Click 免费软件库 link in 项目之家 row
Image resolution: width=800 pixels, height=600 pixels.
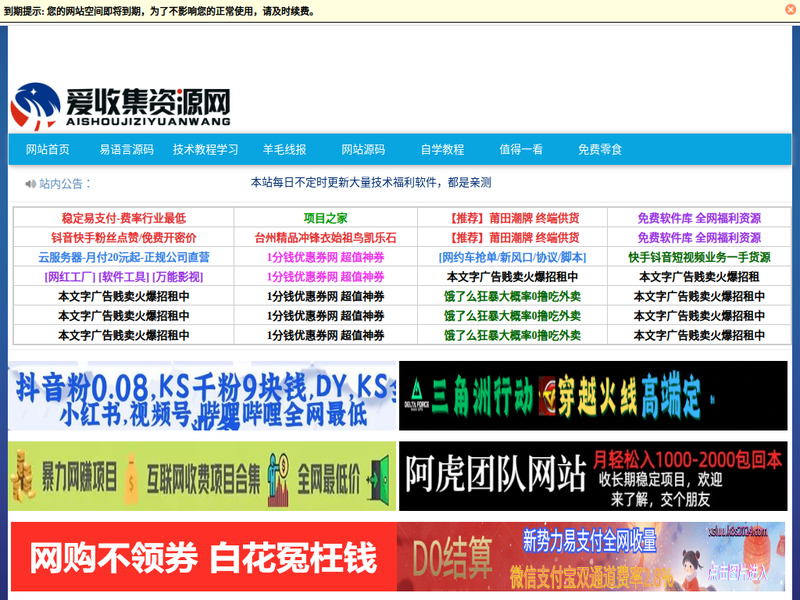tap(699, 218)
